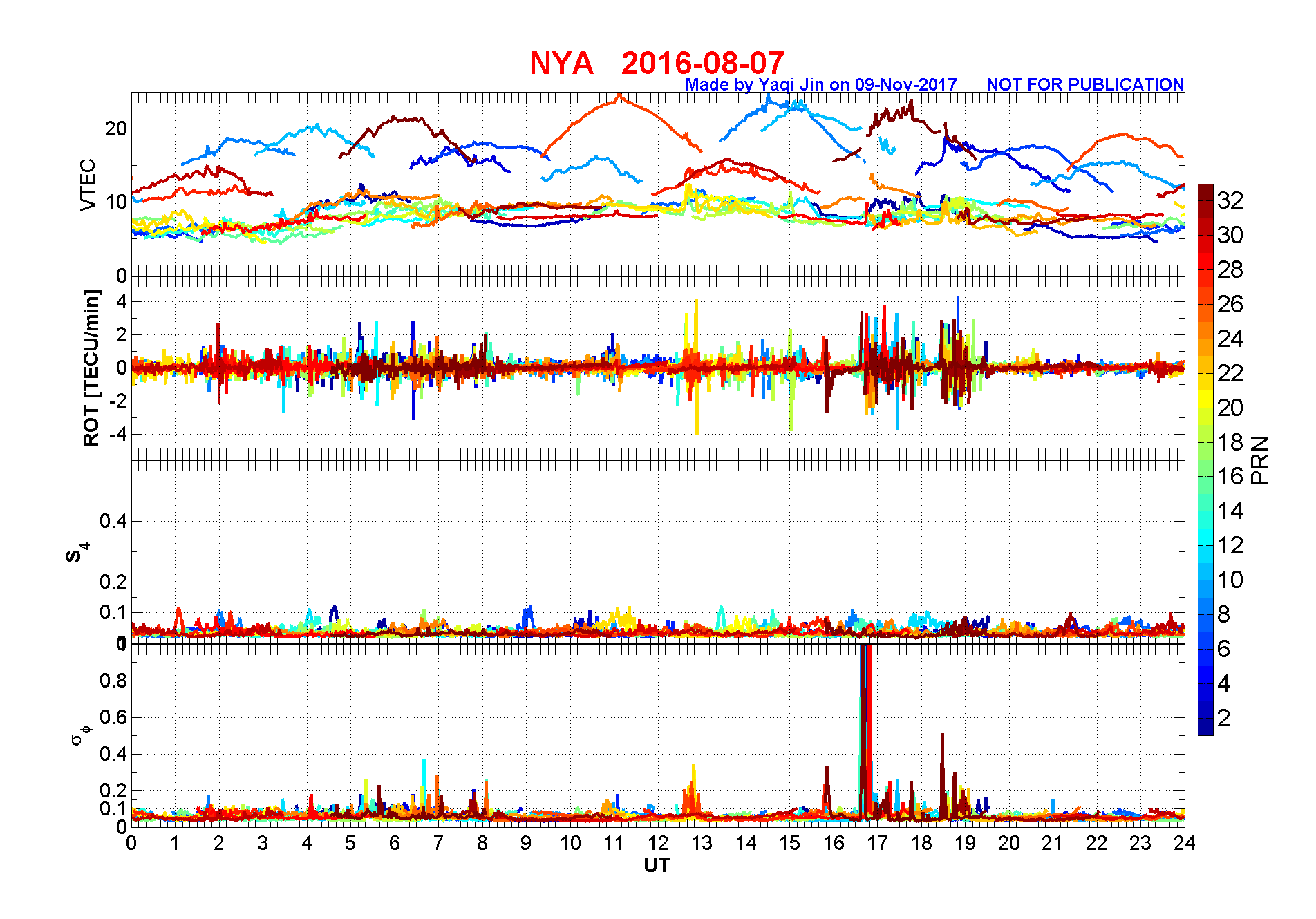Viewport: 1316px width, 919px height.
Task: Select the UT axis tick label 9
Action: pos(526,843)
